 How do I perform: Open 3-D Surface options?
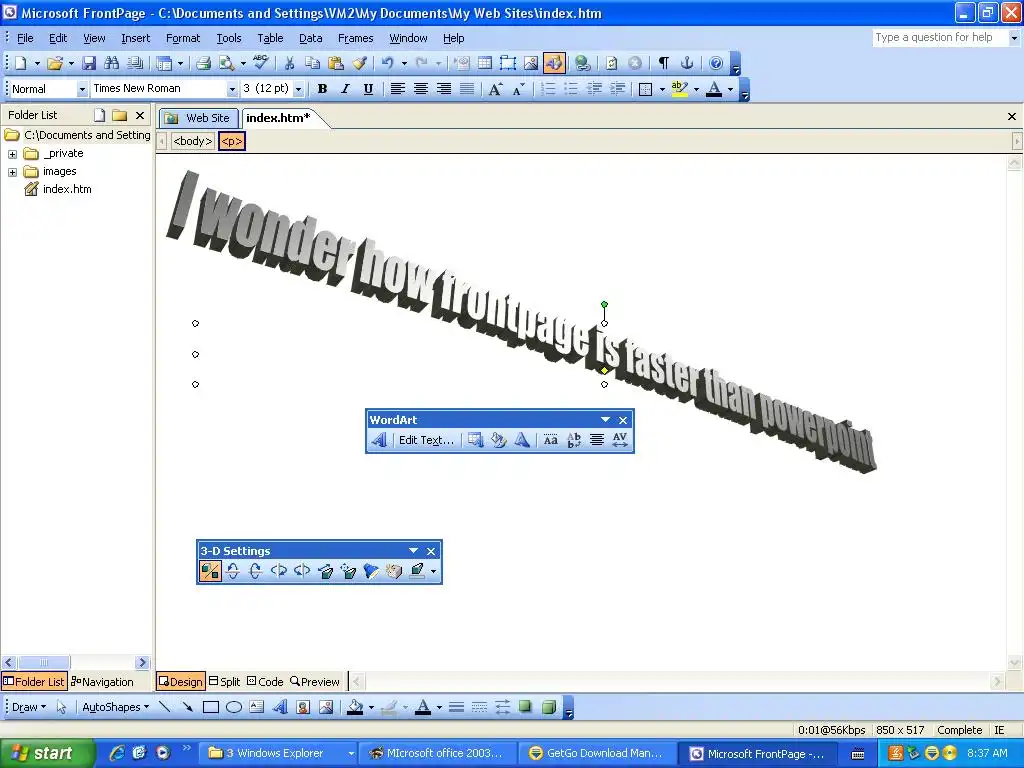pyautogui.click(x=394, y=571)
